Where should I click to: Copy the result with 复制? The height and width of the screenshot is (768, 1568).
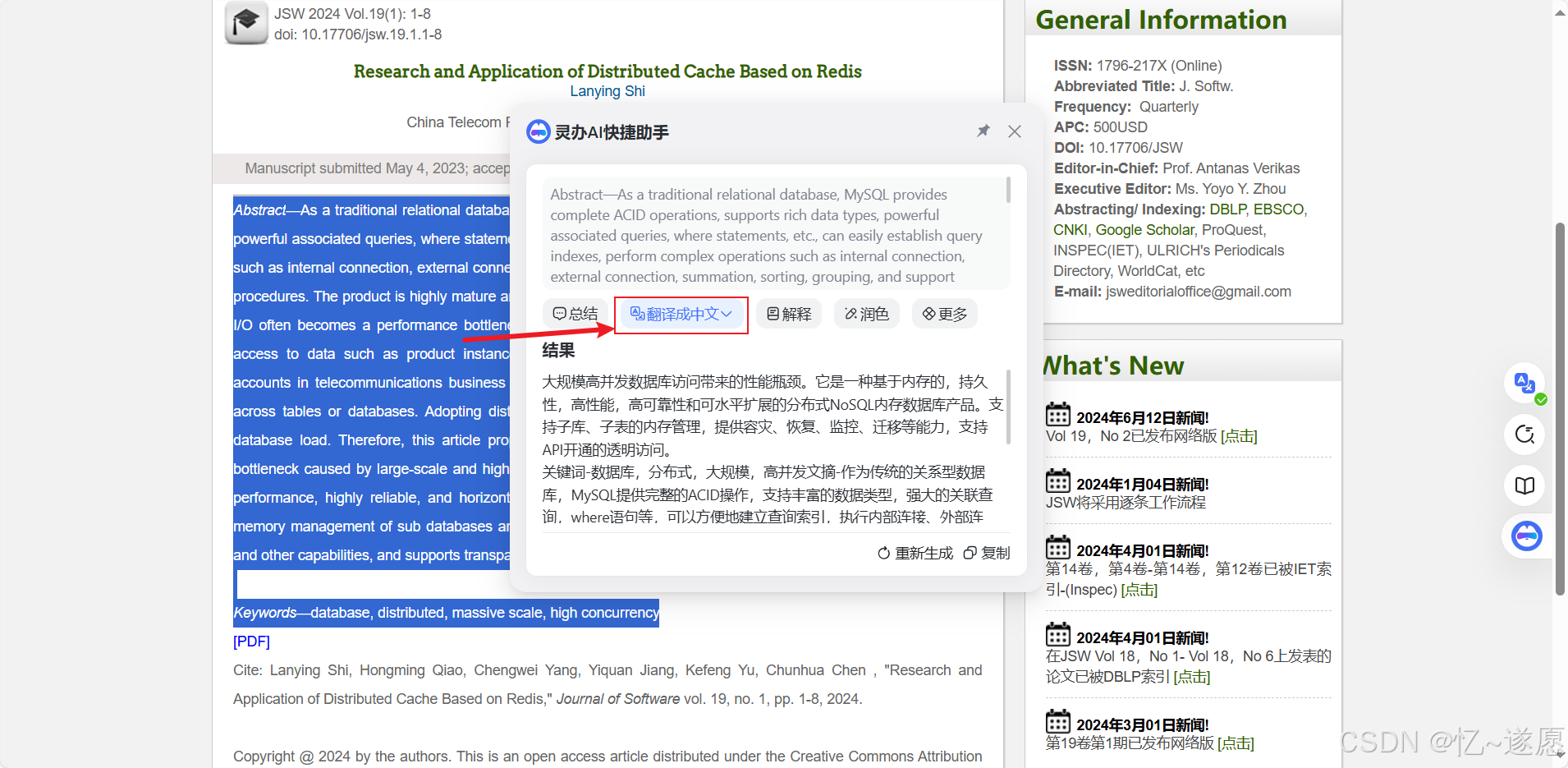[x=987, y=553]
